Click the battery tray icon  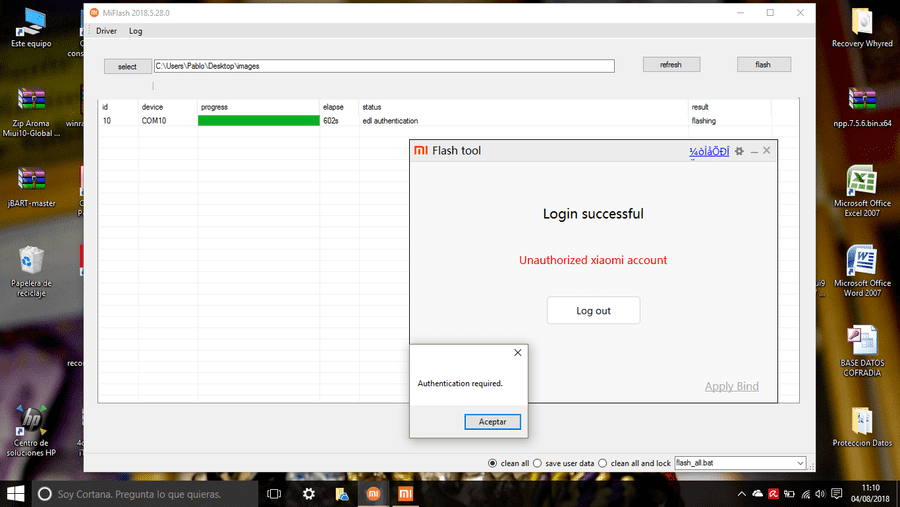click(x=790, y=494)
